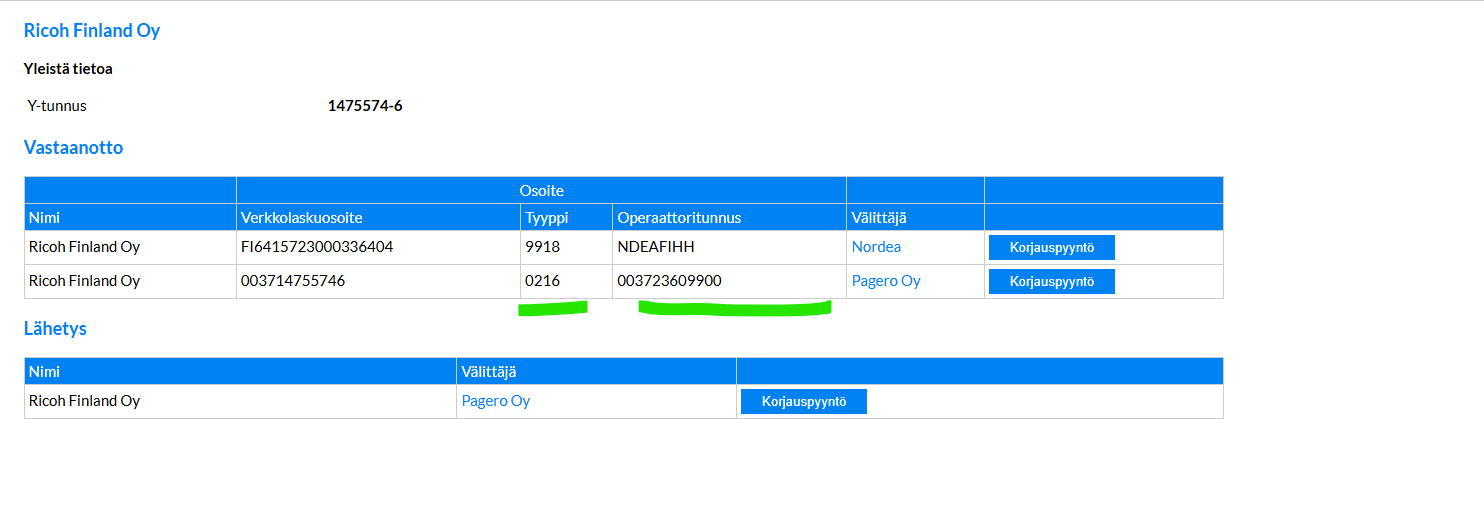Select operator code 003723609900
The width and height of the screenshot is (1484, 515).
[x=669, y=281]
